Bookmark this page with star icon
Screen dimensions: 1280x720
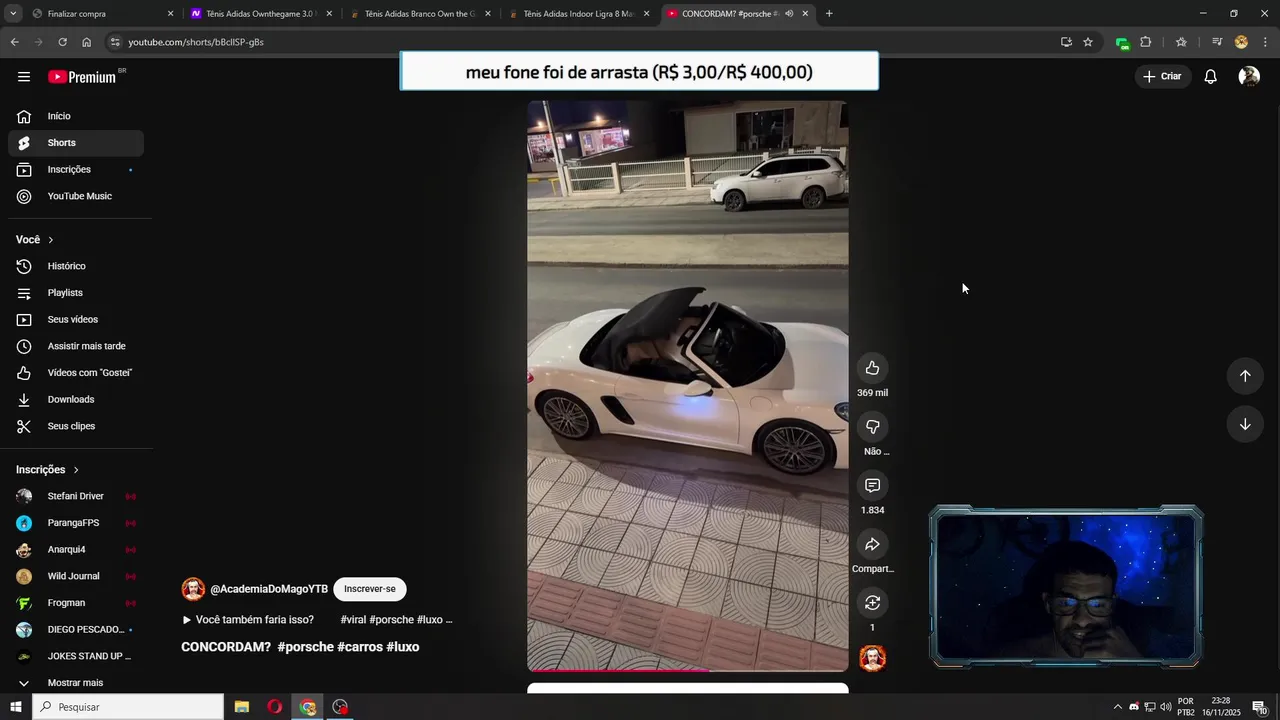1088,42
